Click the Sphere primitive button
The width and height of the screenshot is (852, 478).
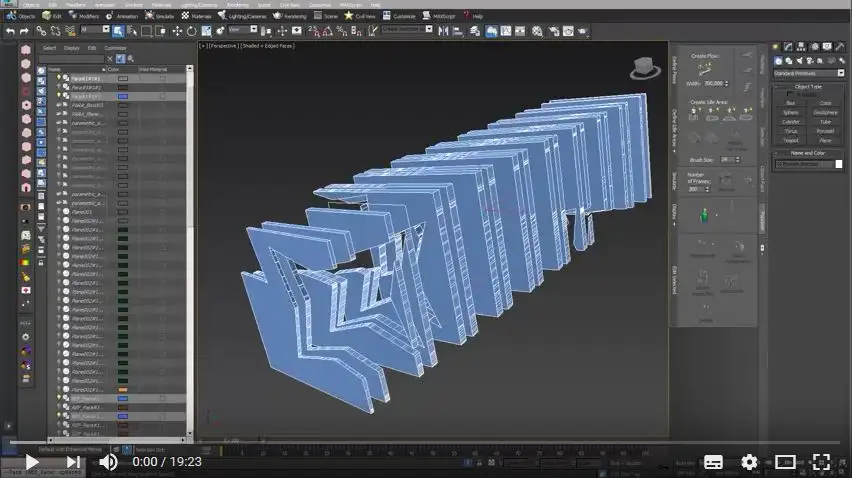tap(791, 112)
